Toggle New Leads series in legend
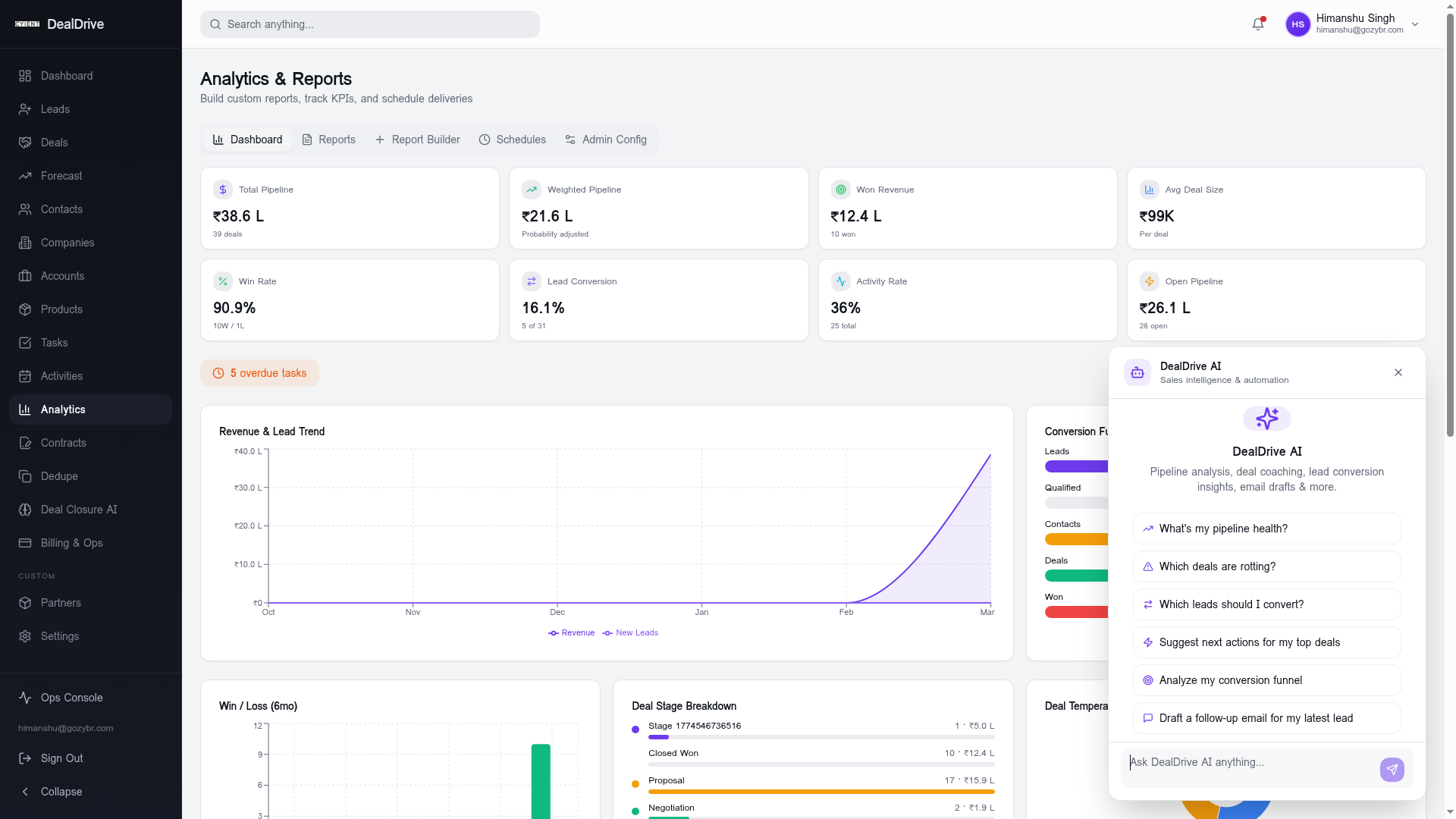 point(630,632)
